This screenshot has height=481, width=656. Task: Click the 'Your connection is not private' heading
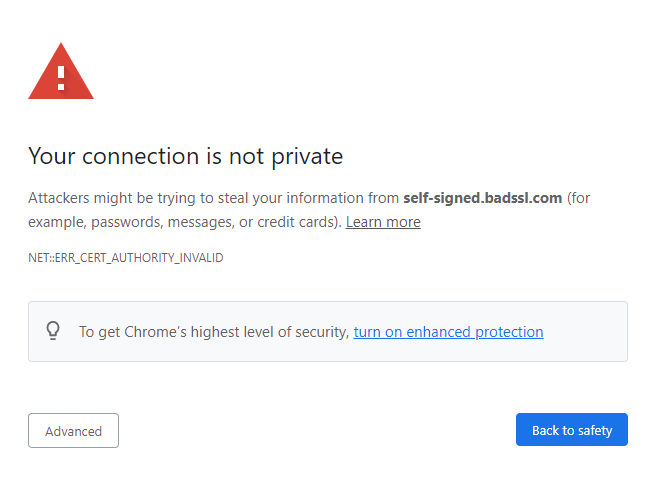[x=185, y=156]
